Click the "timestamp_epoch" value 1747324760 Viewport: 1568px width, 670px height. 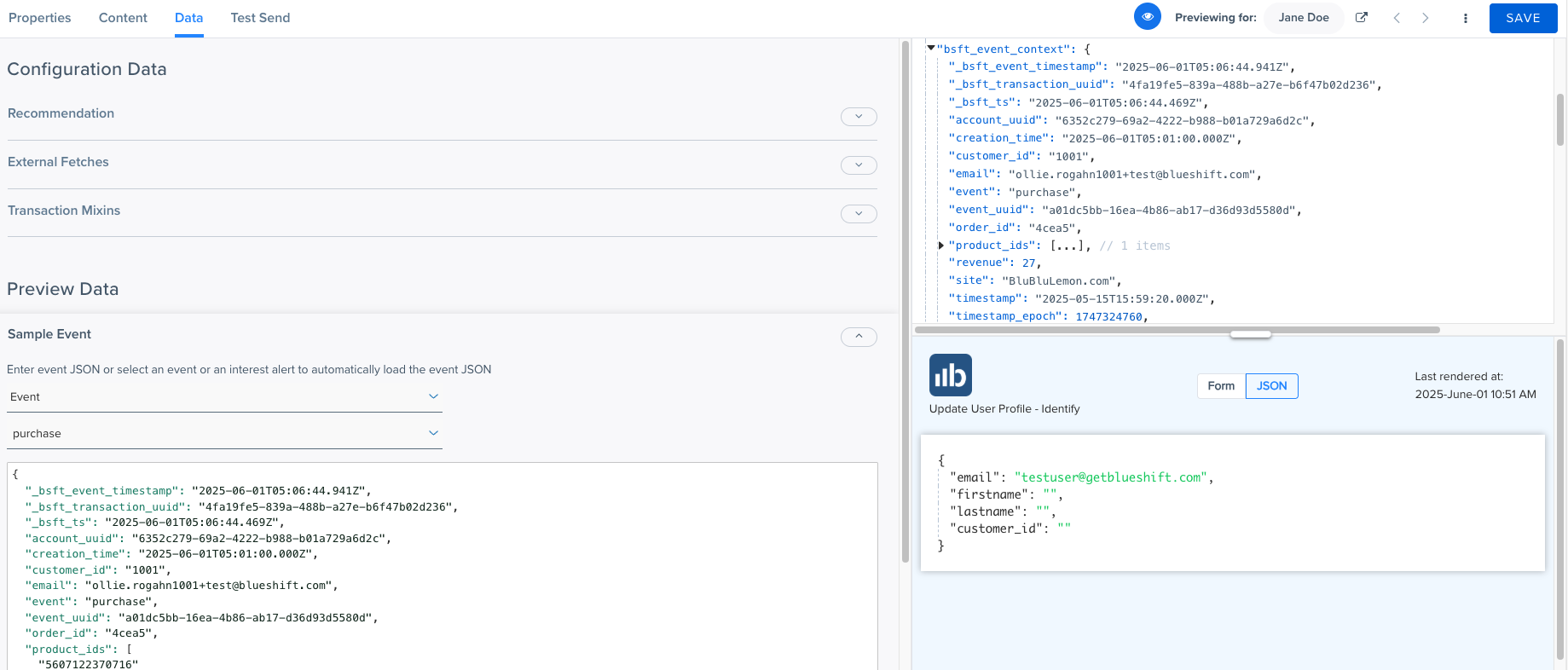click(x=1108, y=316)
